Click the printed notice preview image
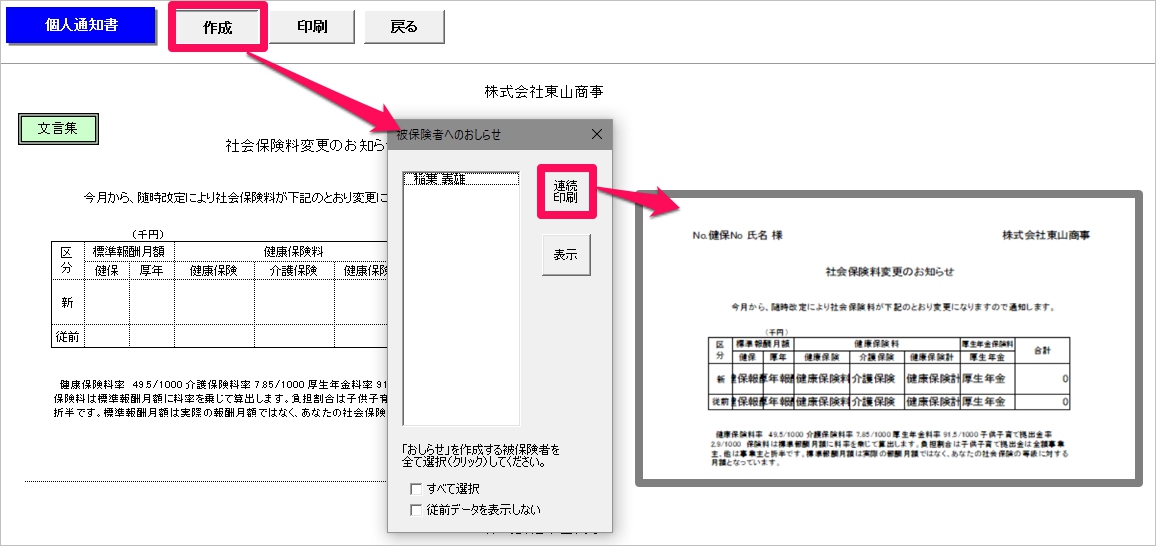 888,339
